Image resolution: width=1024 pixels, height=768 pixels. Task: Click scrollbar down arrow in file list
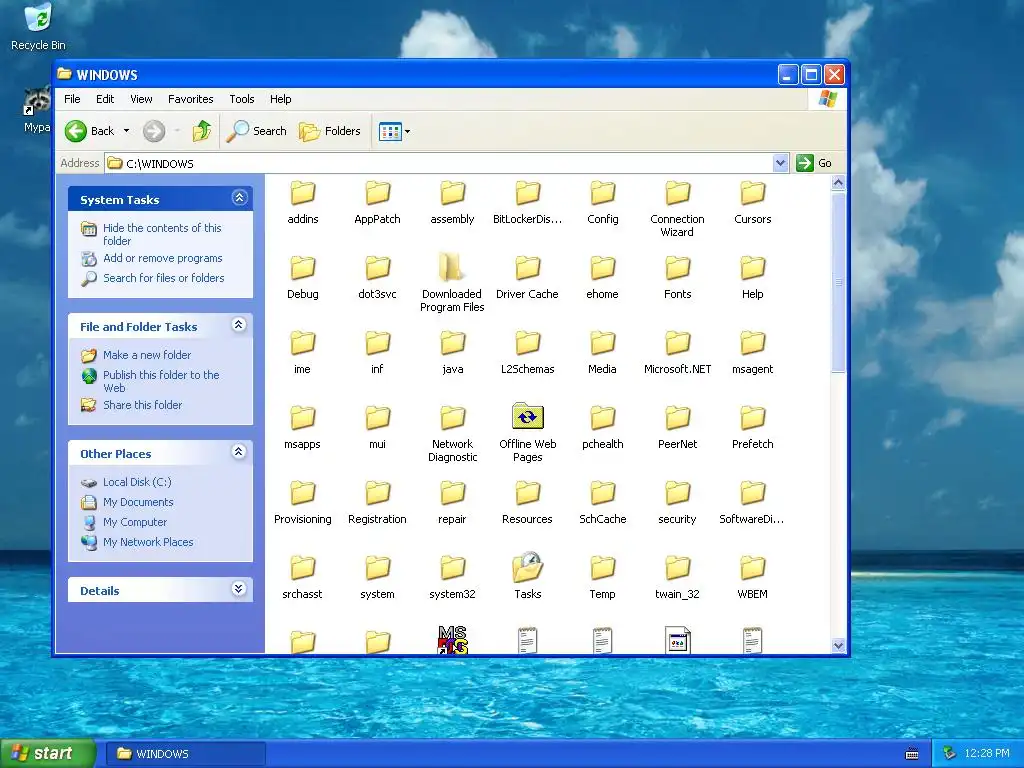click(838, 645)
